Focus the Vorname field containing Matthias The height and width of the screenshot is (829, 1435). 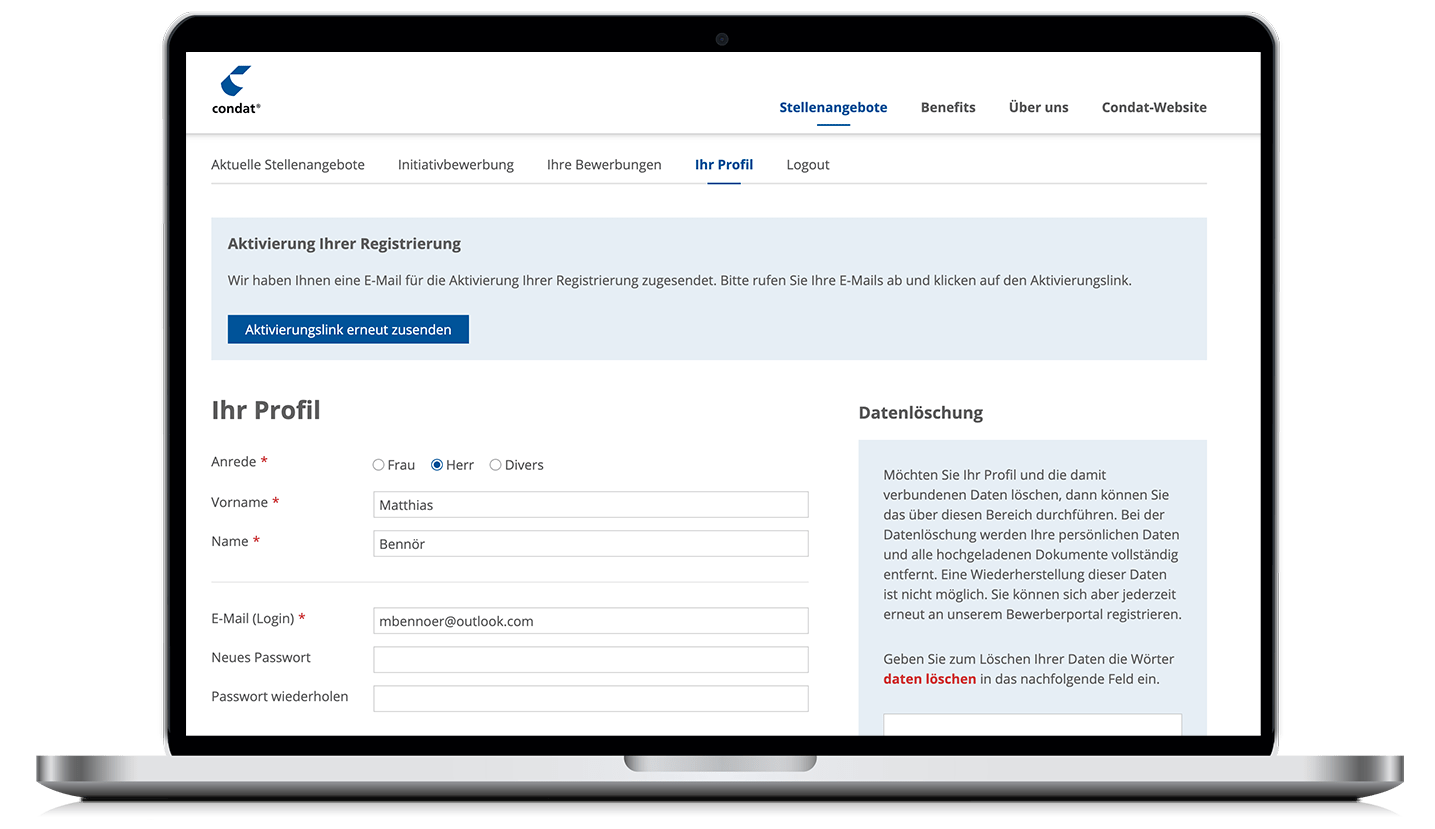591,505
